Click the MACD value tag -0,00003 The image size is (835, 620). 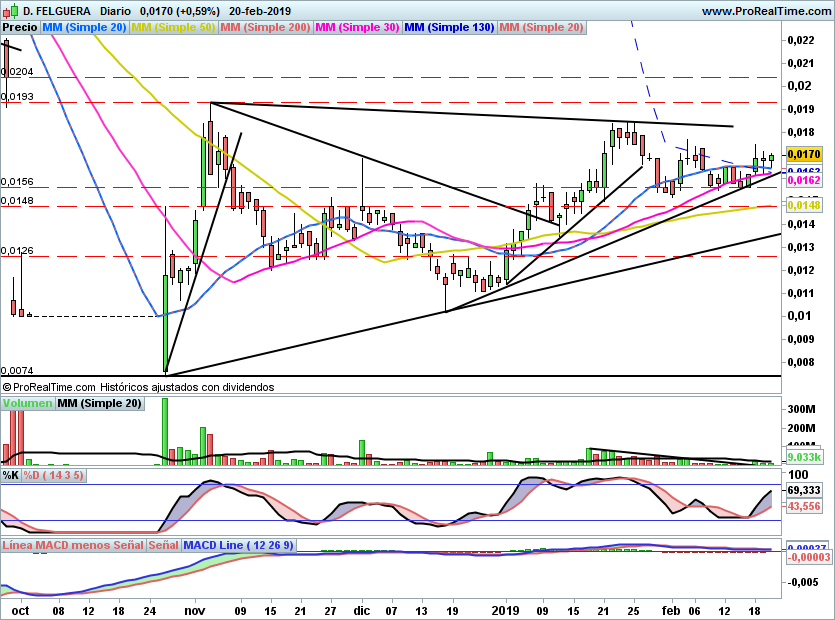[808, 557]
